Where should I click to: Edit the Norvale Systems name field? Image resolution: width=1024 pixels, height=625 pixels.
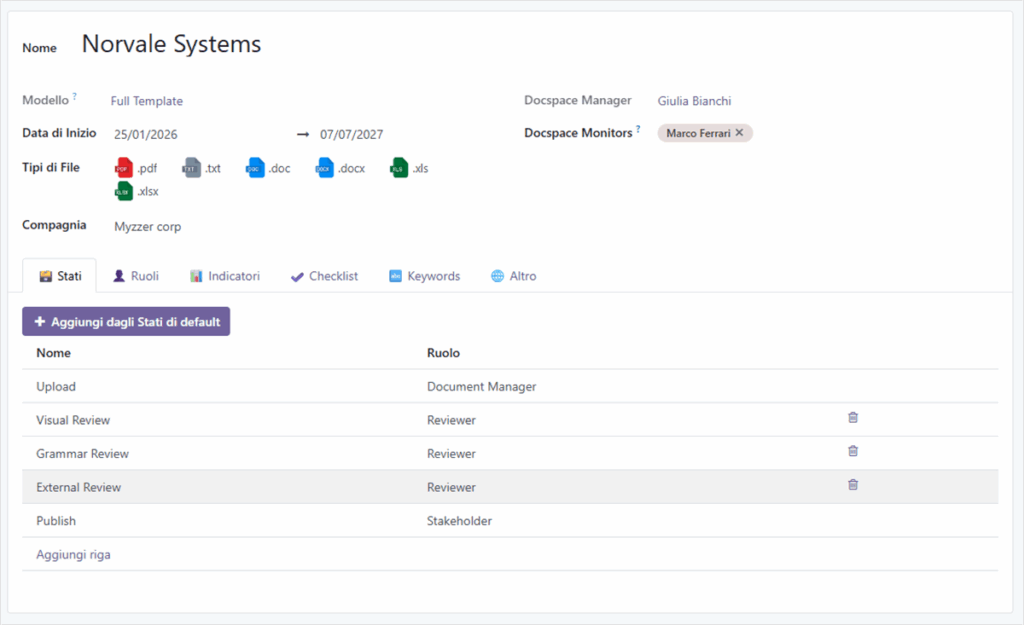[171, 44]
